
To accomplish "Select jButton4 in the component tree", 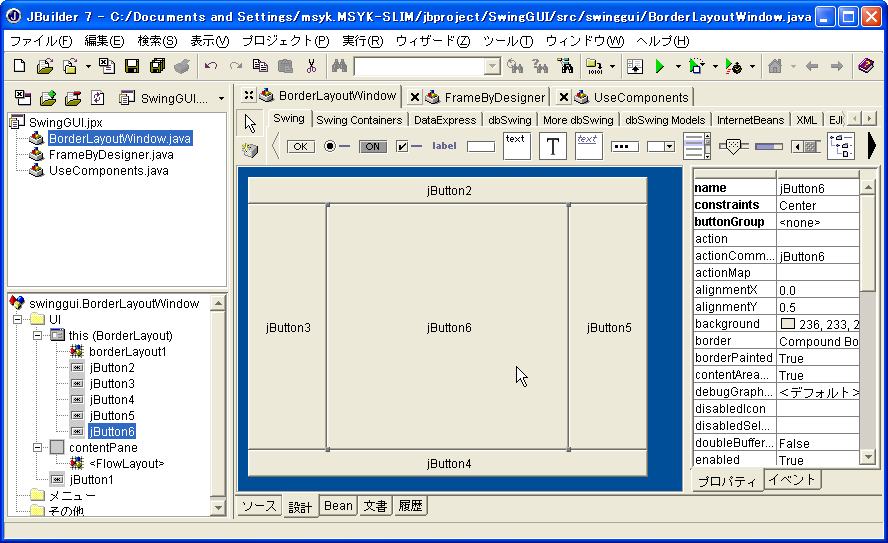I will point(111,400).
